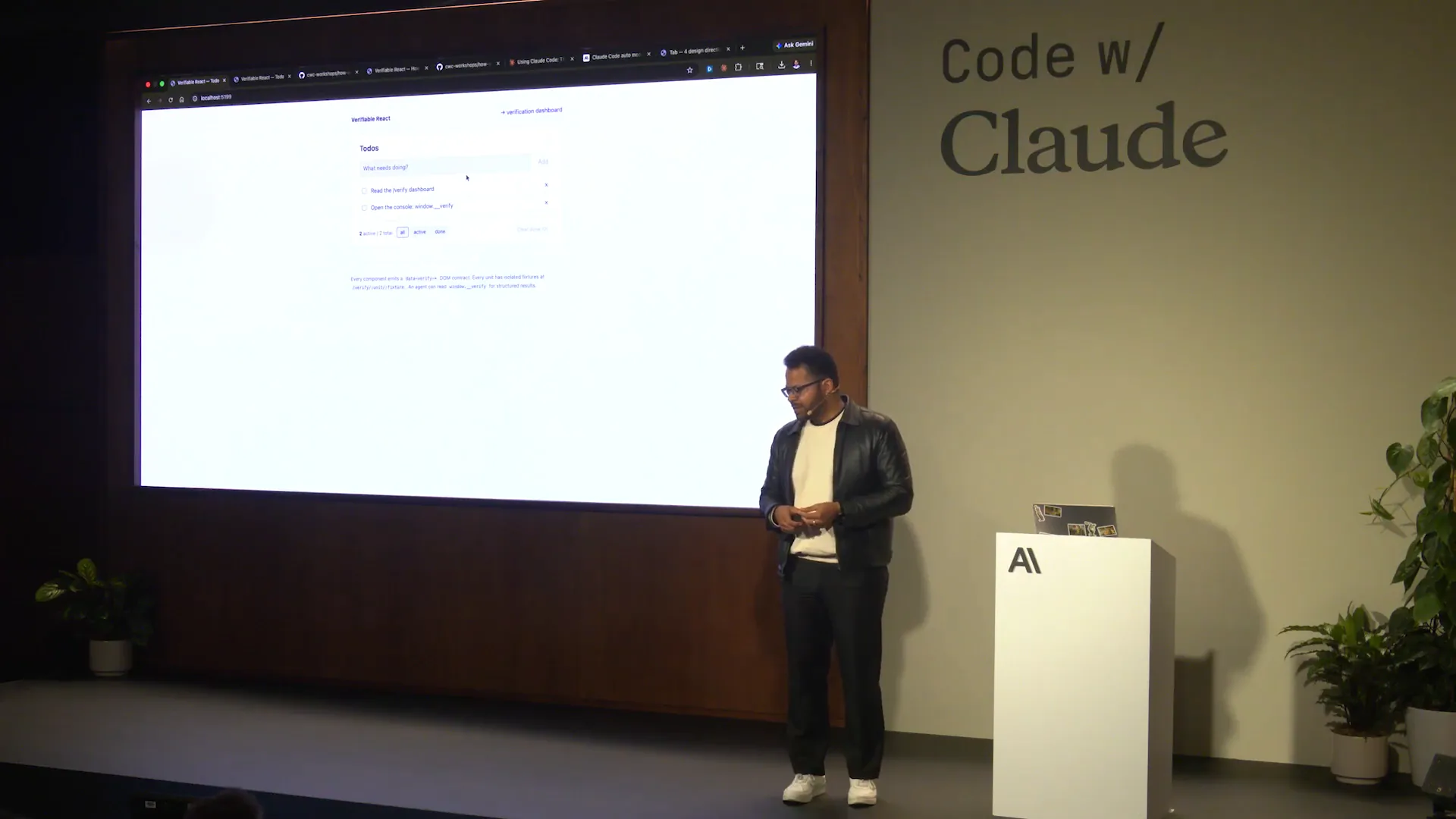The height and width of the screenshot is (819, 1456).
Task: Bookmark this page with the star icon
Action: click(689, 70)
